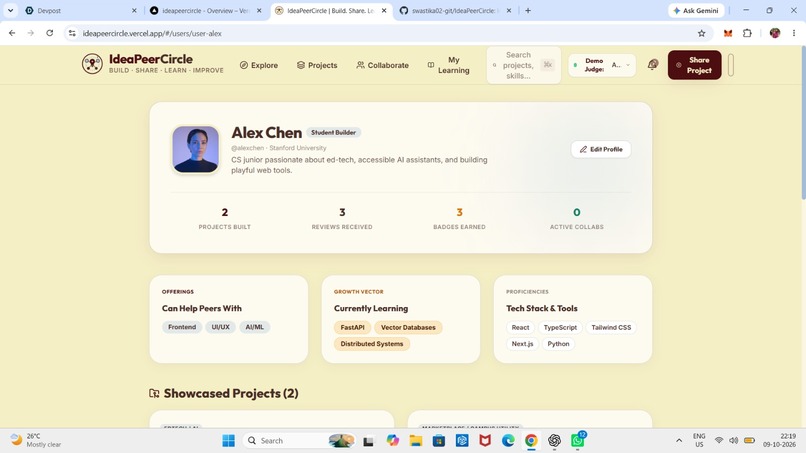Click the taskbar Search box
Screen dimensions: 806x453
point(299,441)
